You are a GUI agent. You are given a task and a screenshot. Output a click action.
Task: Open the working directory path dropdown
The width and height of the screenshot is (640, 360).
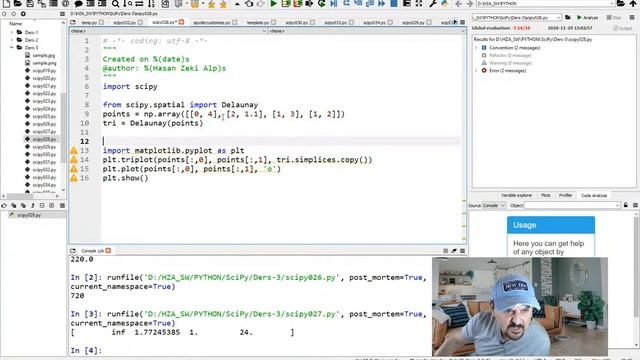click(612, 4)
